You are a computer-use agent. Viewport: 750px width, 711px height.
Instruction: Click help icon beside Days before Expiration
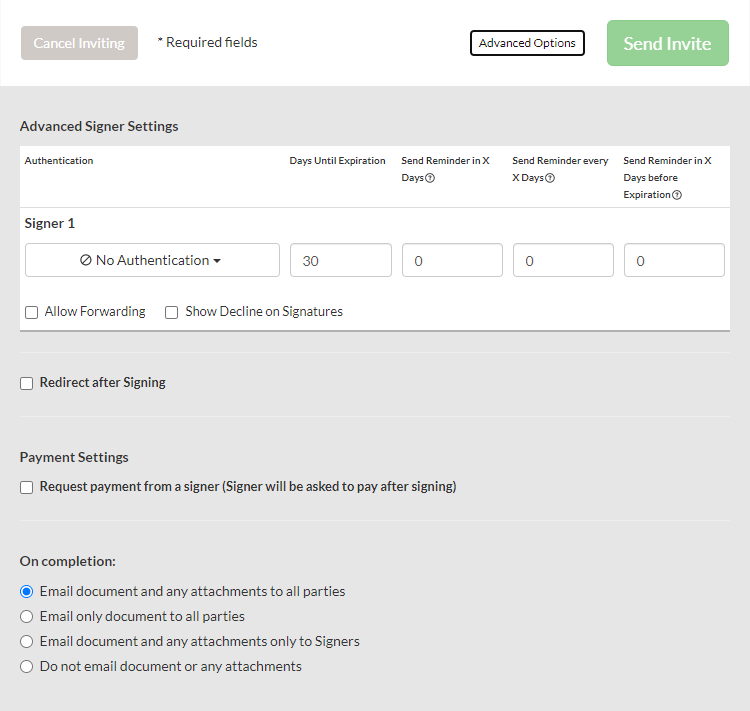tap(677, 195)
